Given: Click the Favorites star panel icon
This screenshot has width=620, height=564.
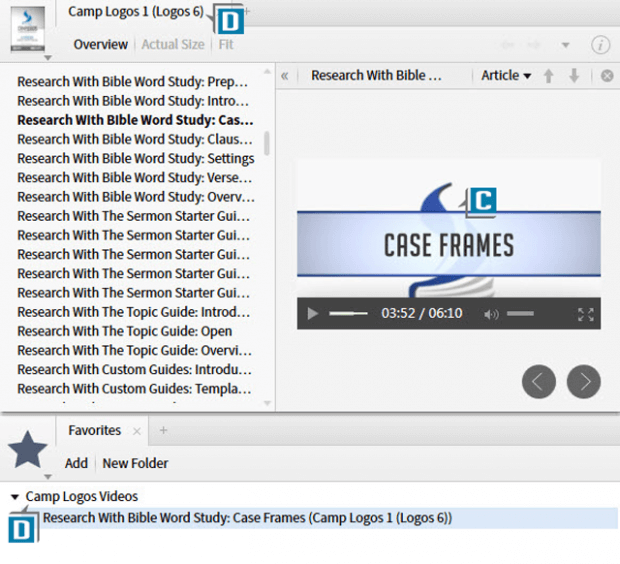Looking at the screenshot, I should [x=28, y=451].
